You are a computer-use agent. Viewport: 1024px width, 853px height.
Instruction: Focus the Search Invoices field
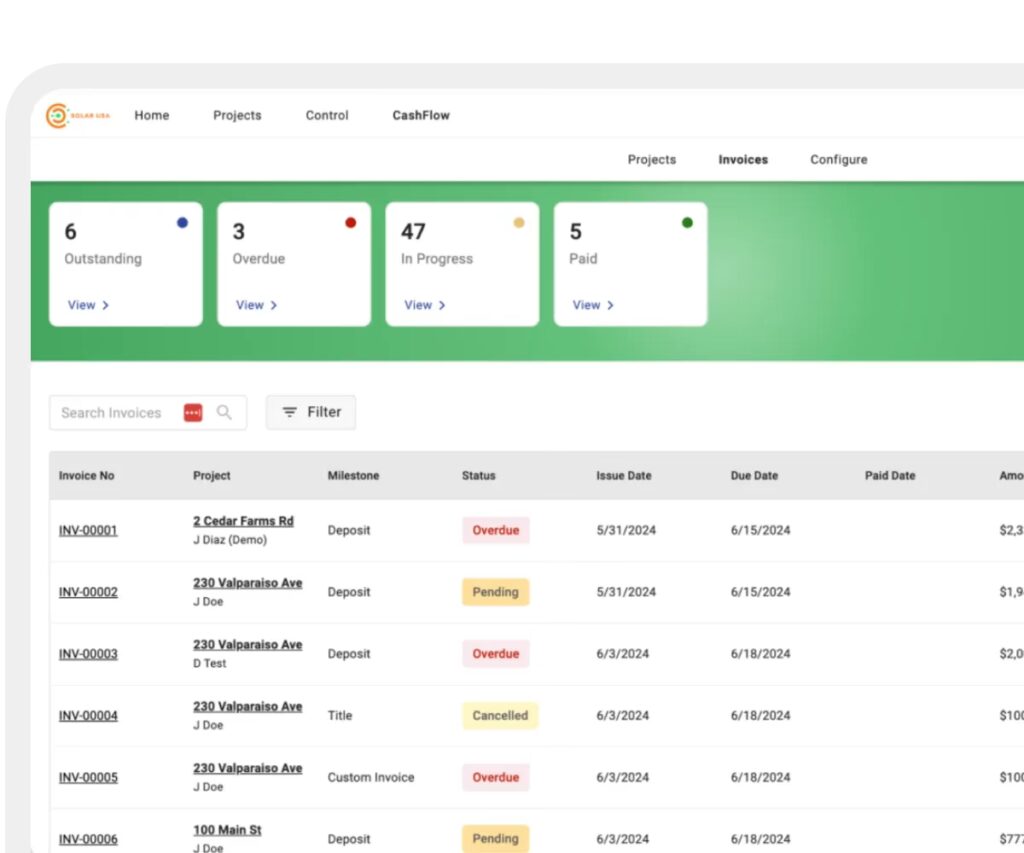112,412
